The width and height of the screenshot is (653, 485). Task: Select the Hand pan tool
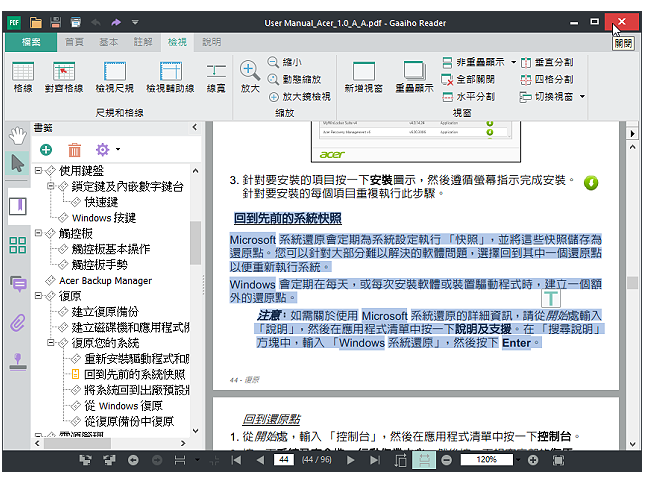[x=17, y=136]
